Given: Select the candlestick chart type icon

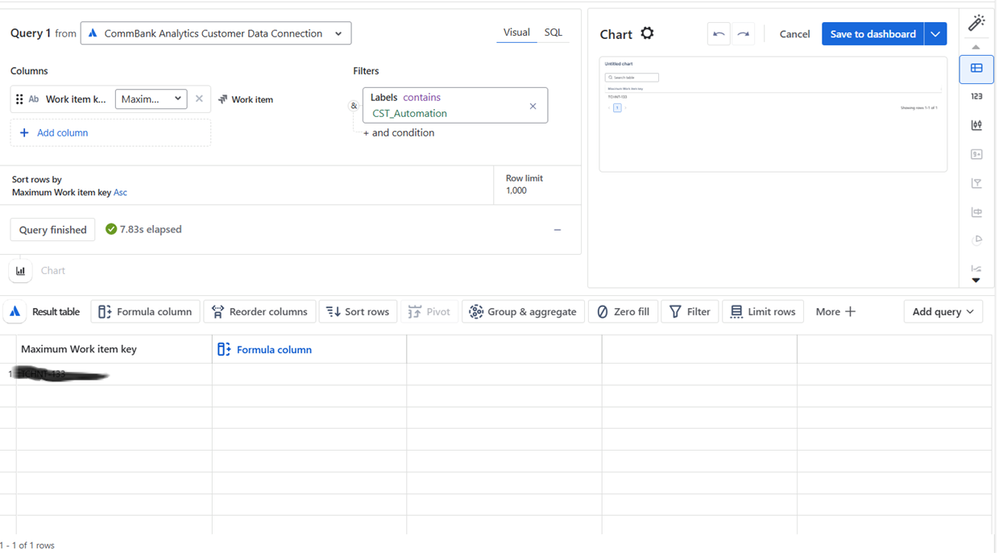Looking at the screenshot, I should pos(976,125).
